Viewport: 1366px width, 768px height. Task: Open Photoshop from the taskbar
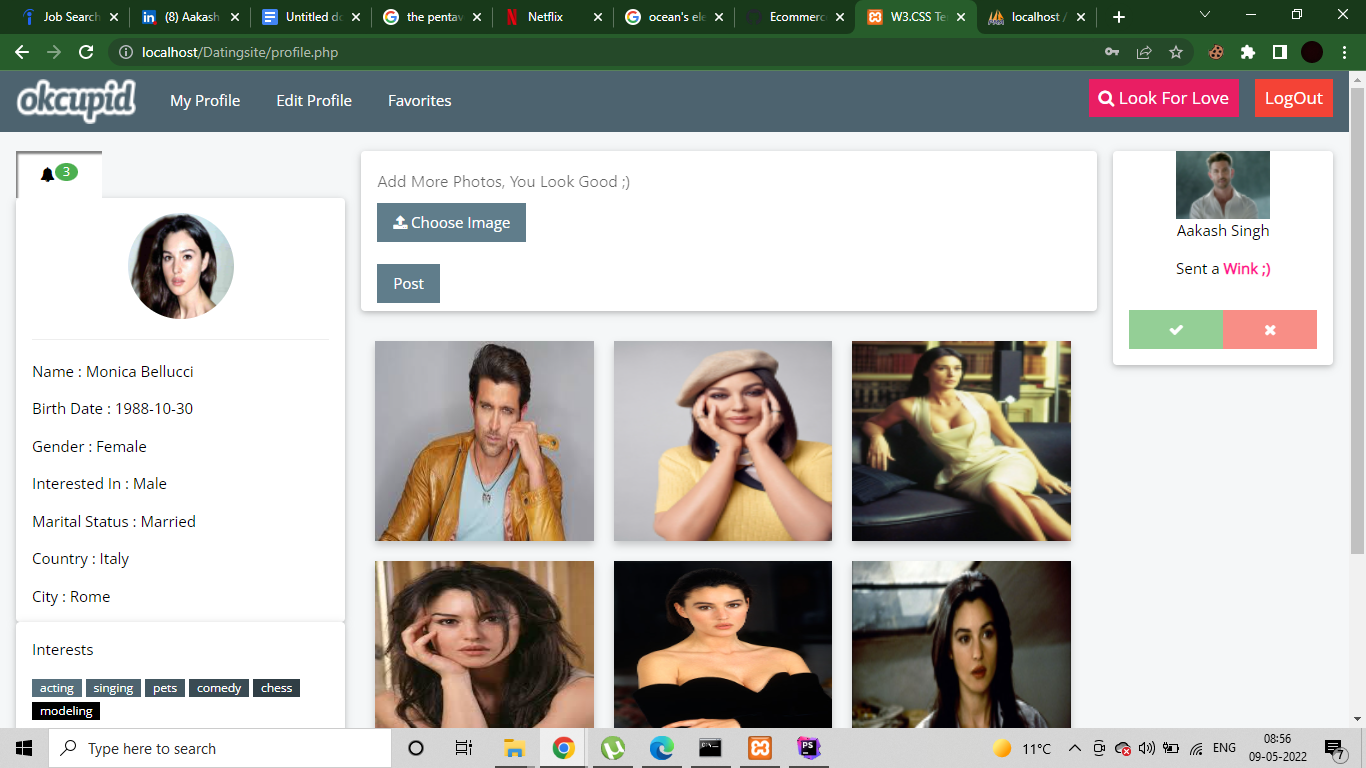pyautogui.click(x=807, y=747)
